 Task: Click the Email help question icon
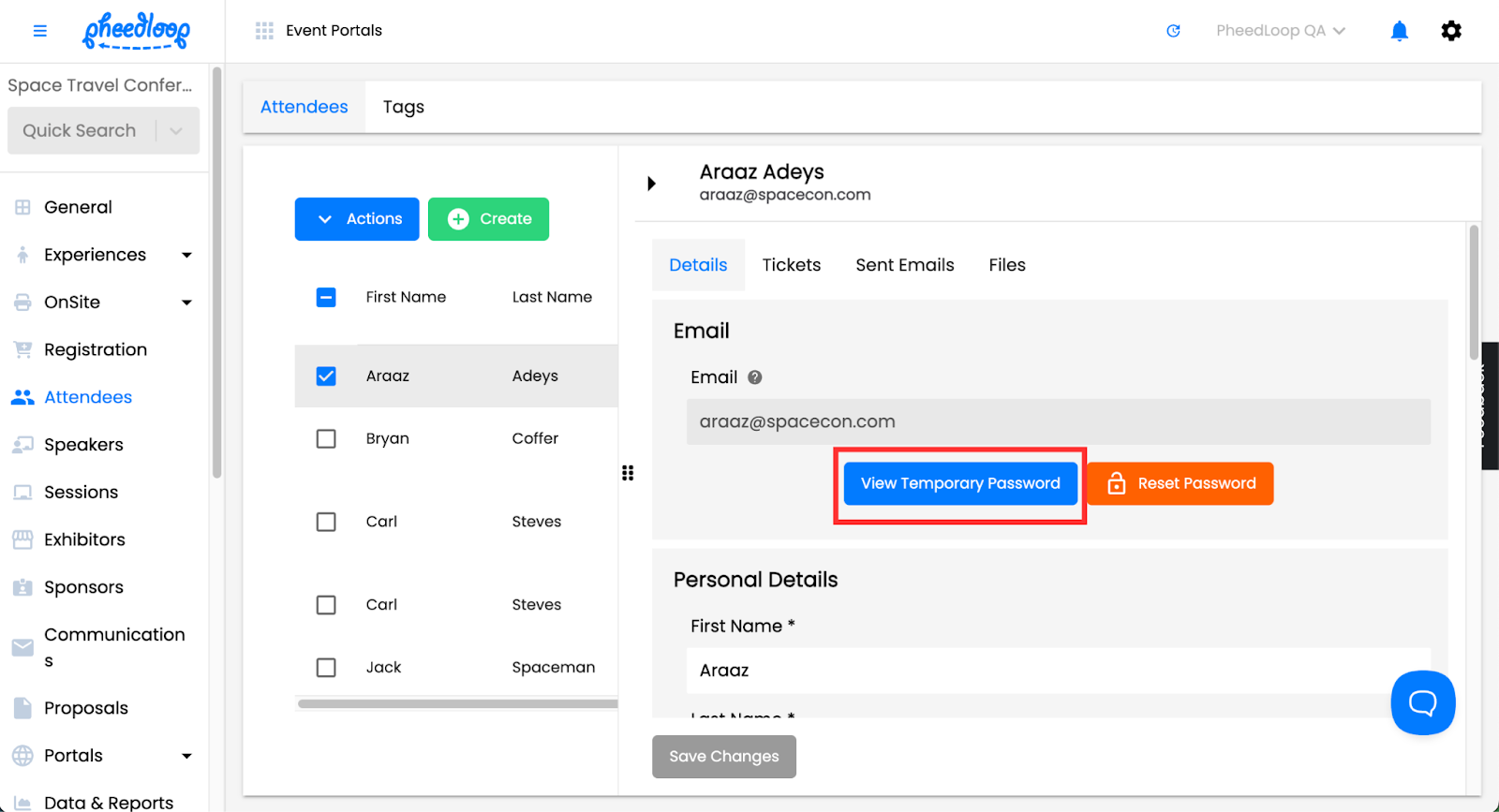pos(755,377)
